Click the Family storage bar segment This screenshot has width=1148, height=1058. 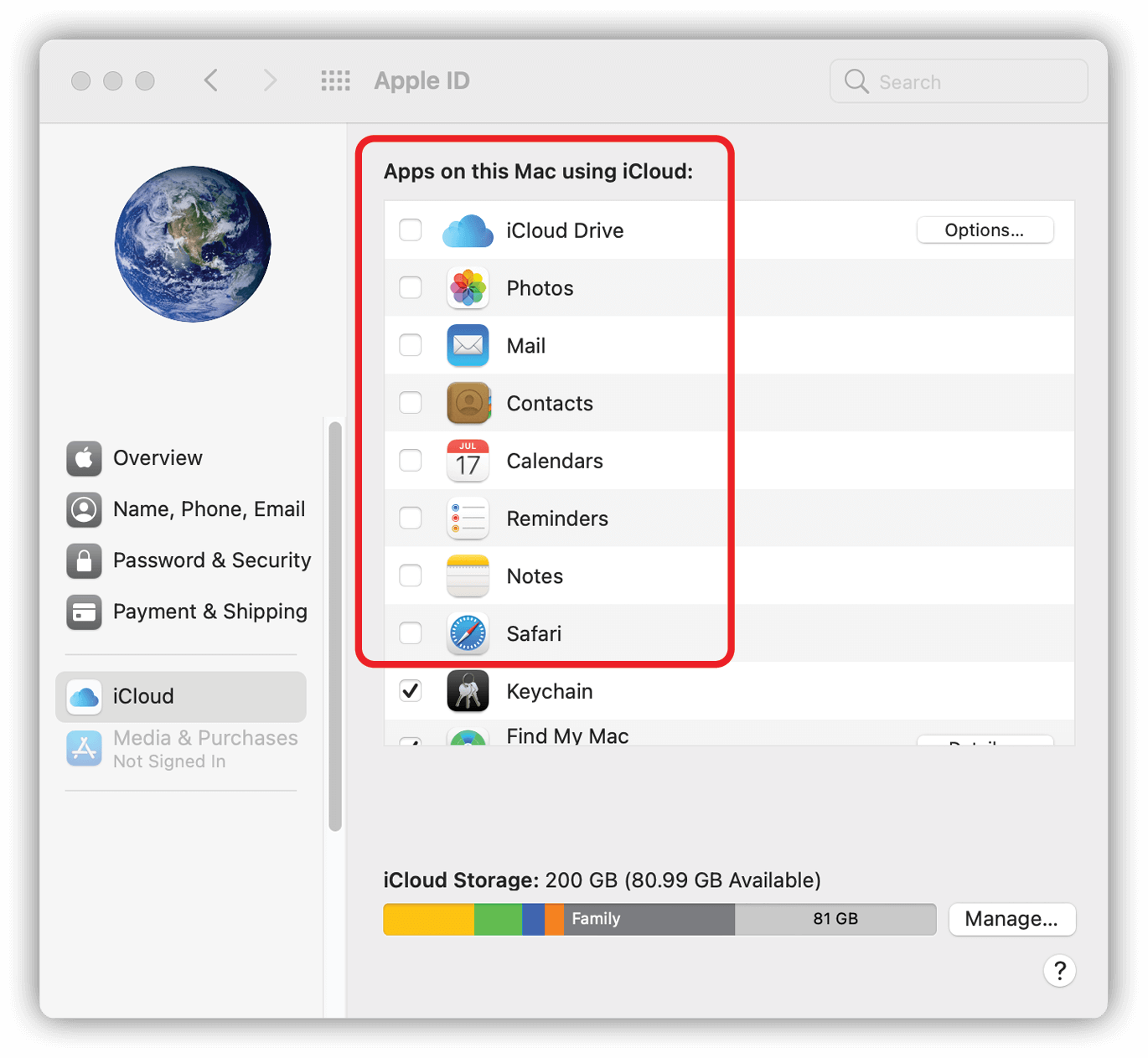click(x=649, y=919)
